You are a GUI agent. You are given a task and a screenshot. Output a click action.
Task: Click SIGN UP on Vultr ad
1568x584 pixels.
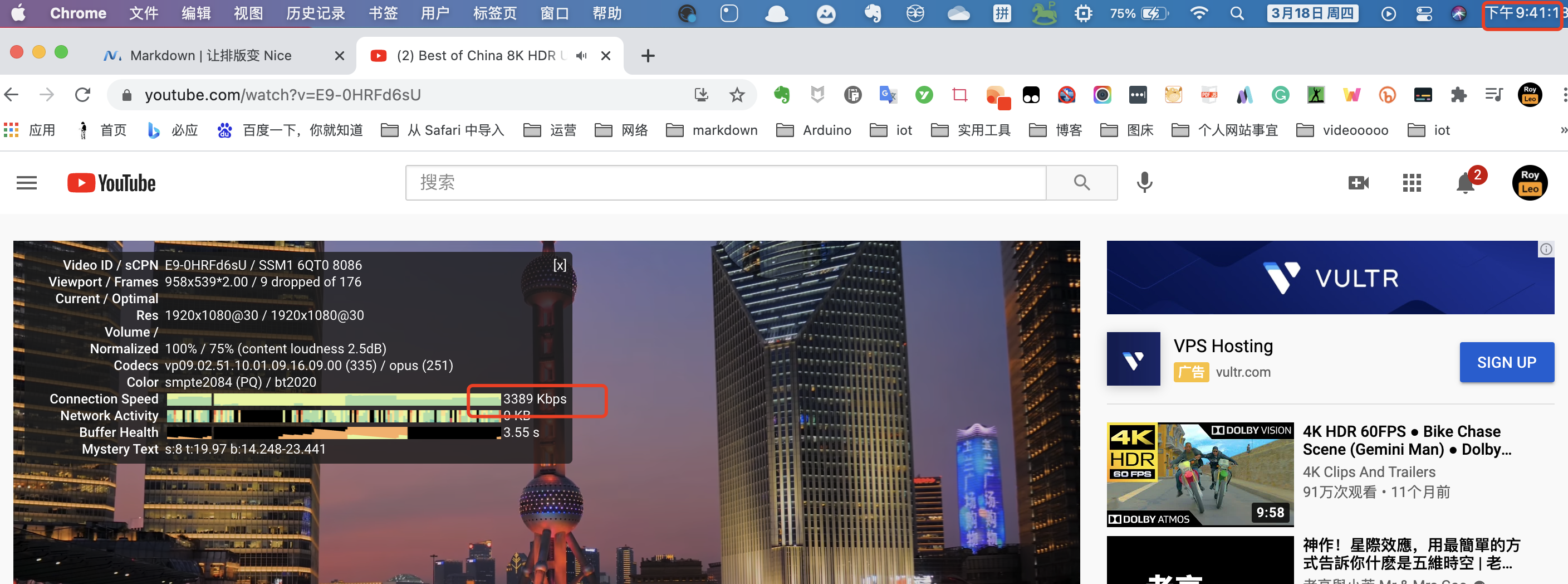1507,362
